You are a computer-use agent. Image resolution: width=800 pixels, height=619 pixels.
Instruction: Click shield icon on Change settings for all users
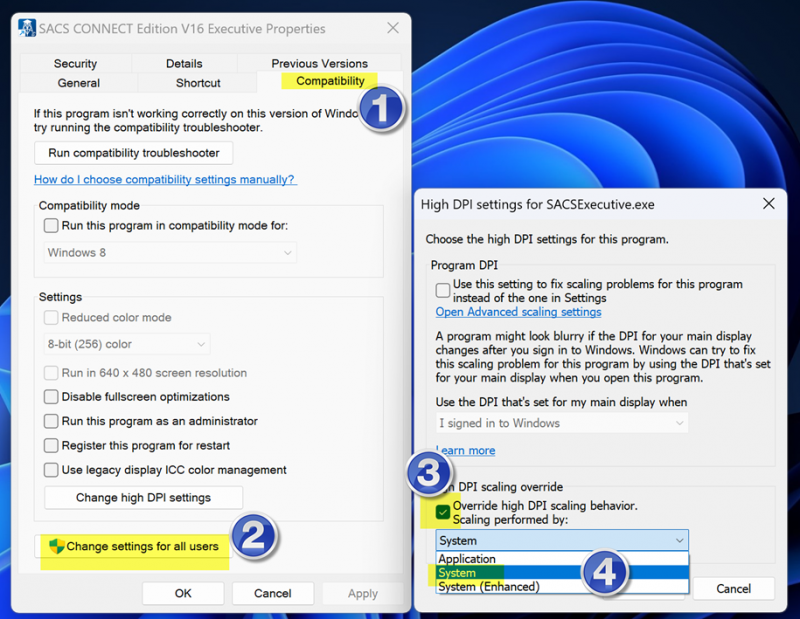coord(57,546)
